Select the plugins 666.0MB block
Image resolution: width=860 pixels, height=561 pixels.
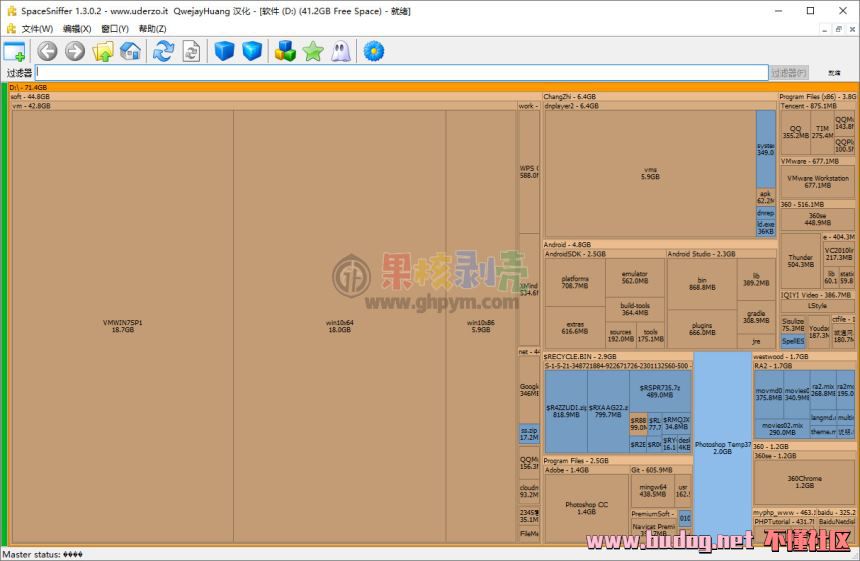click(x=702, y=329)
